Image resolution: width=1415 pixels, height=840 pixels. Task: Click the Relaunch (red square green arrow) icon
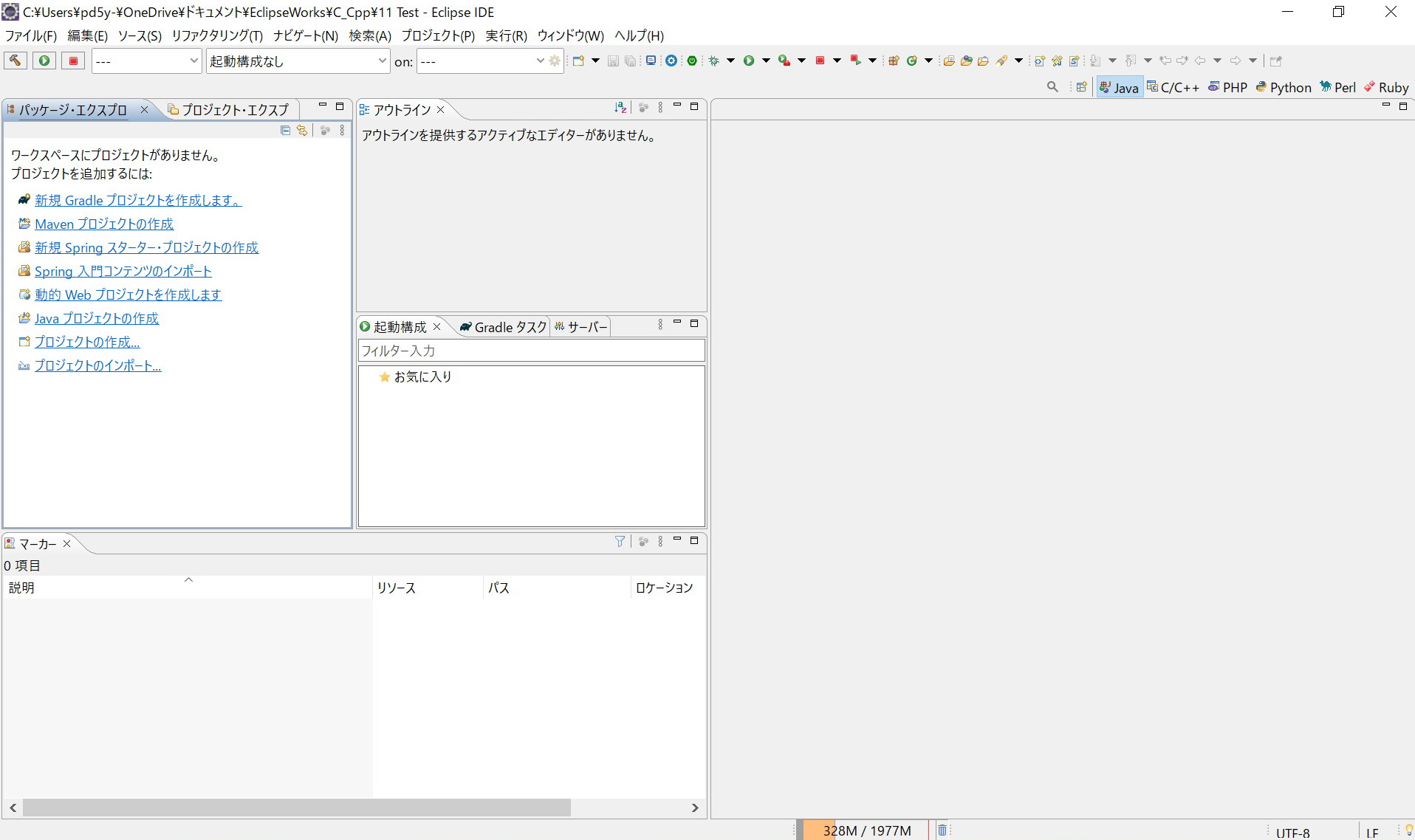point(855,61)
